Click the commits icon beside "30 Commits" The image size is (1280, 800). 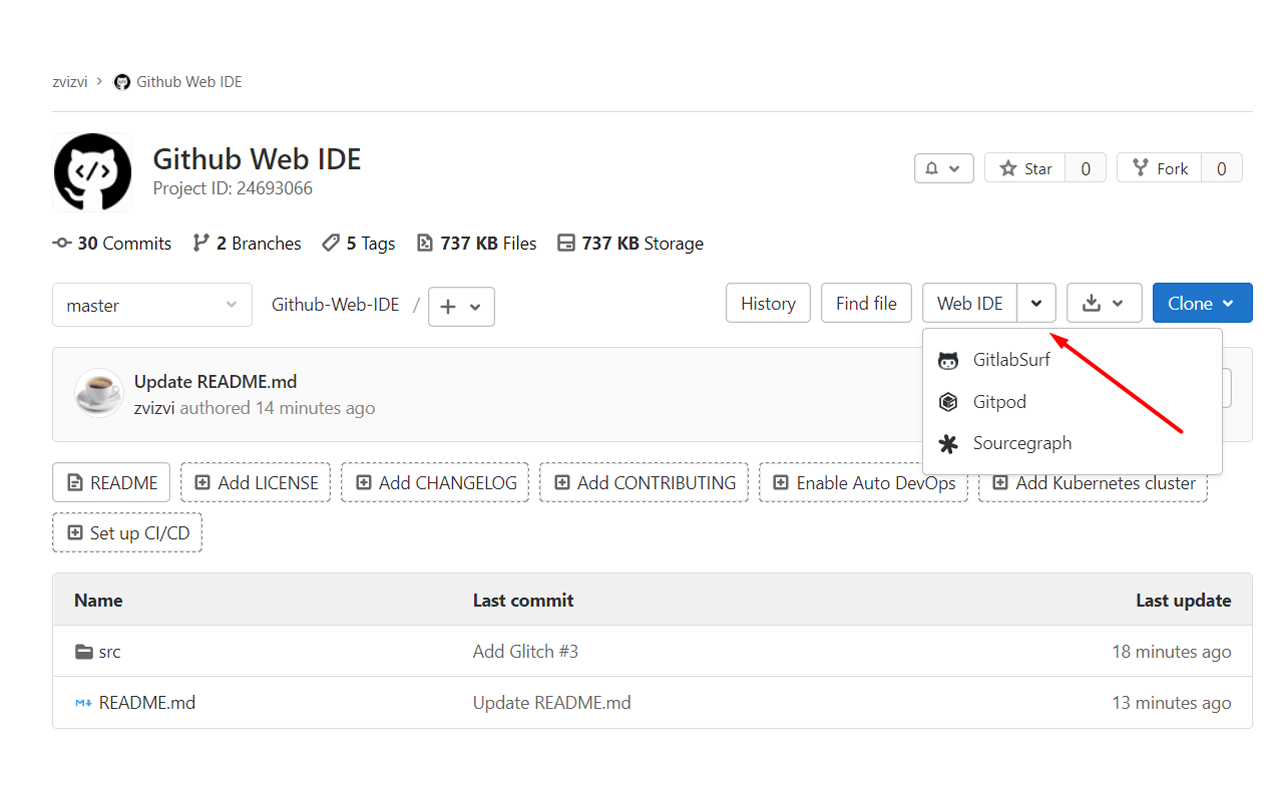pyautogui.click(x=60, y=242)
